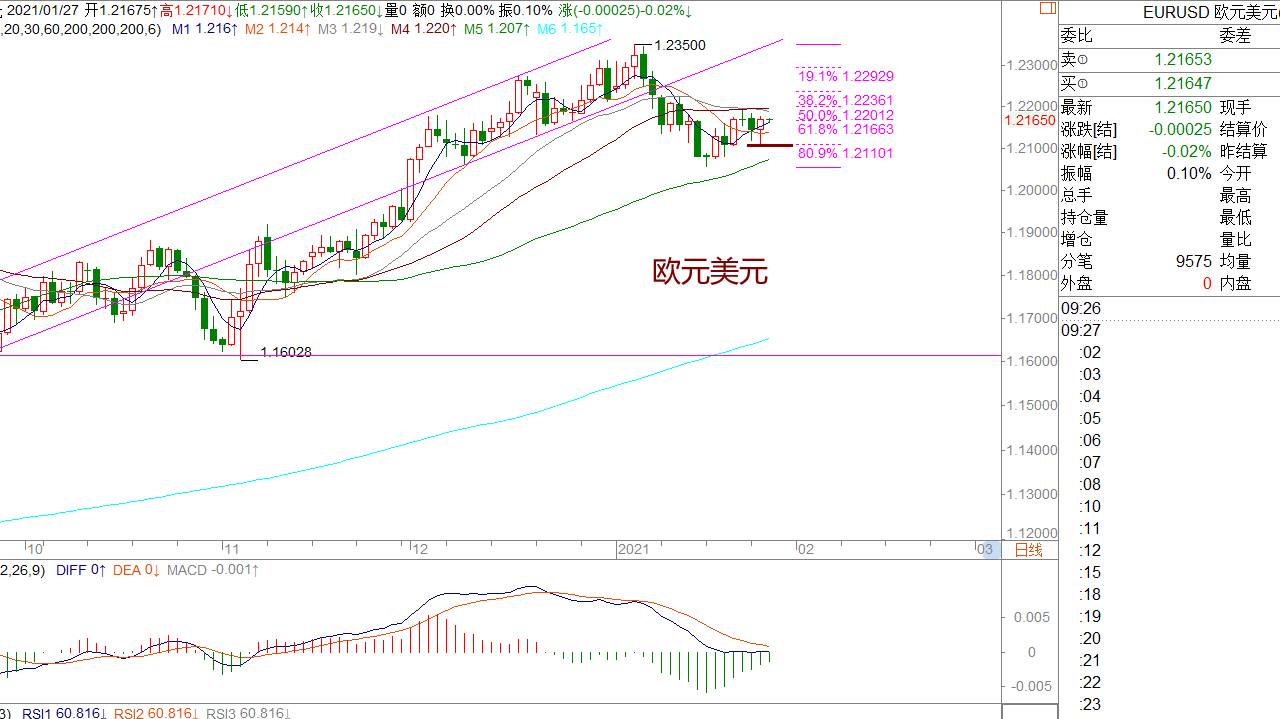Click the 欧元美元 chart annotation text
This screenshot has height=719, width=1280.
pos(710,271)
